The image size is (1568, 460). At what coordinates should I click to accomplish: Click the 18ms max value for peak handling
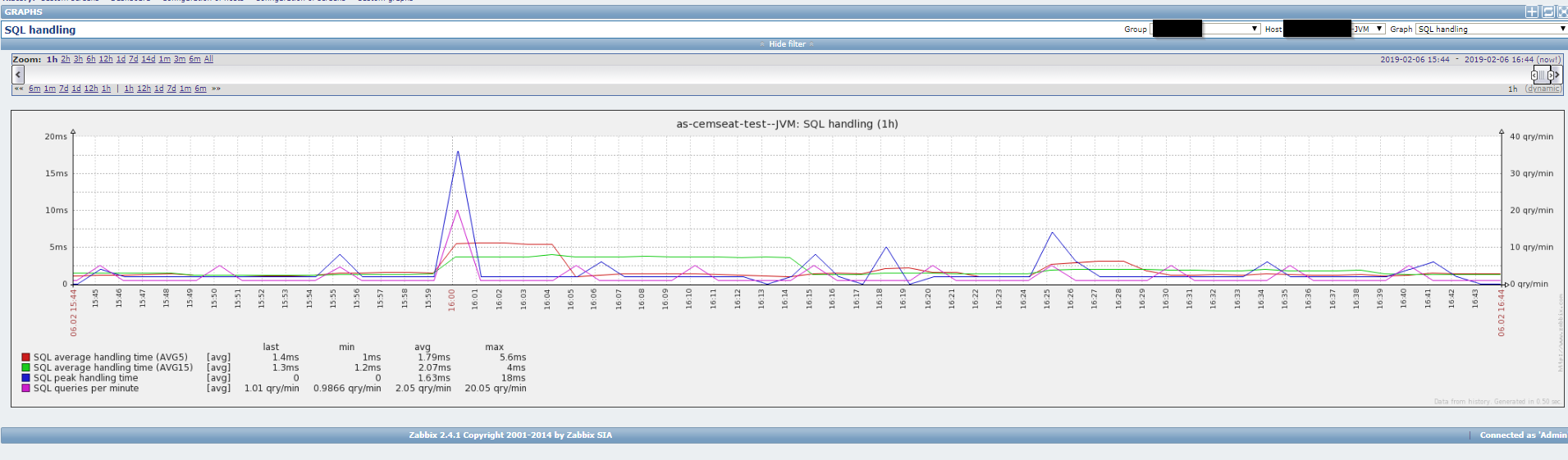514,378
